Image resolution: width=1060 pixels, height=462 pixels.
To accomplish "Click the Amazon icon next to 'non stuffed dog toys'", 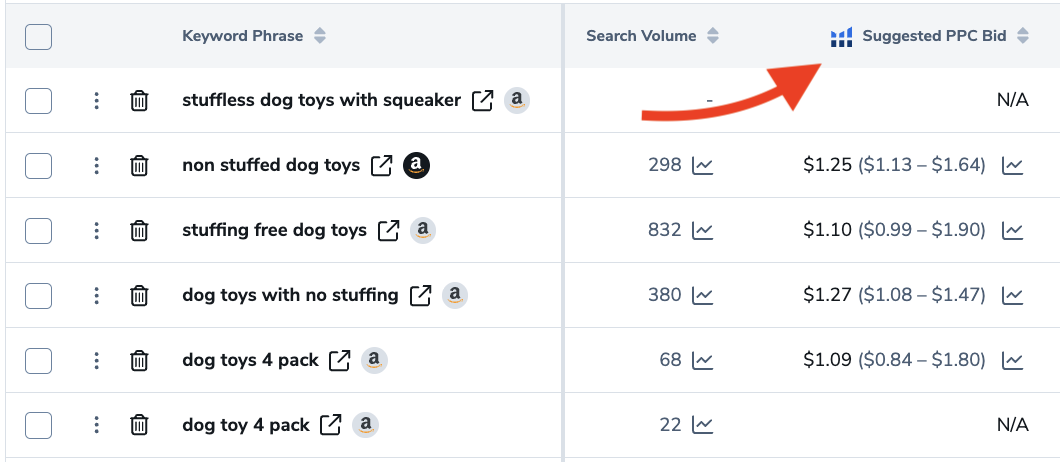I will point(417,166).
